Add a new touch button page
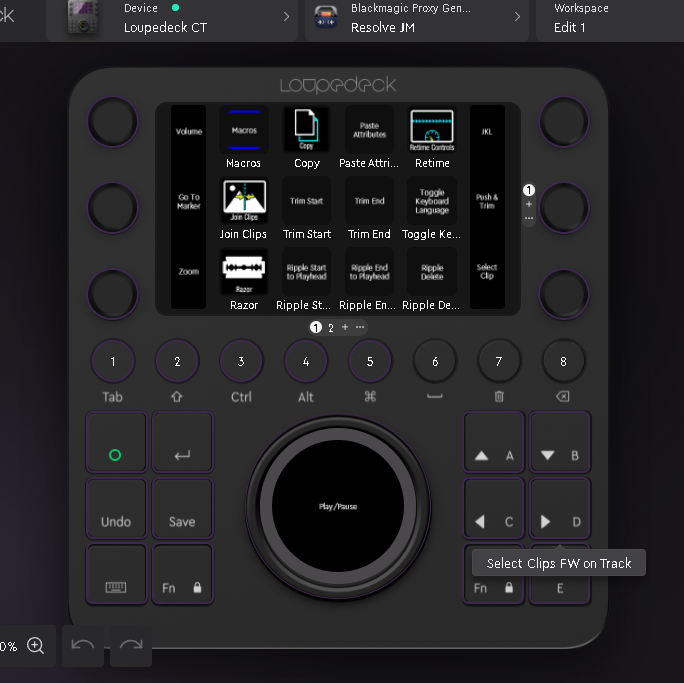 click(x=345, y=327)
